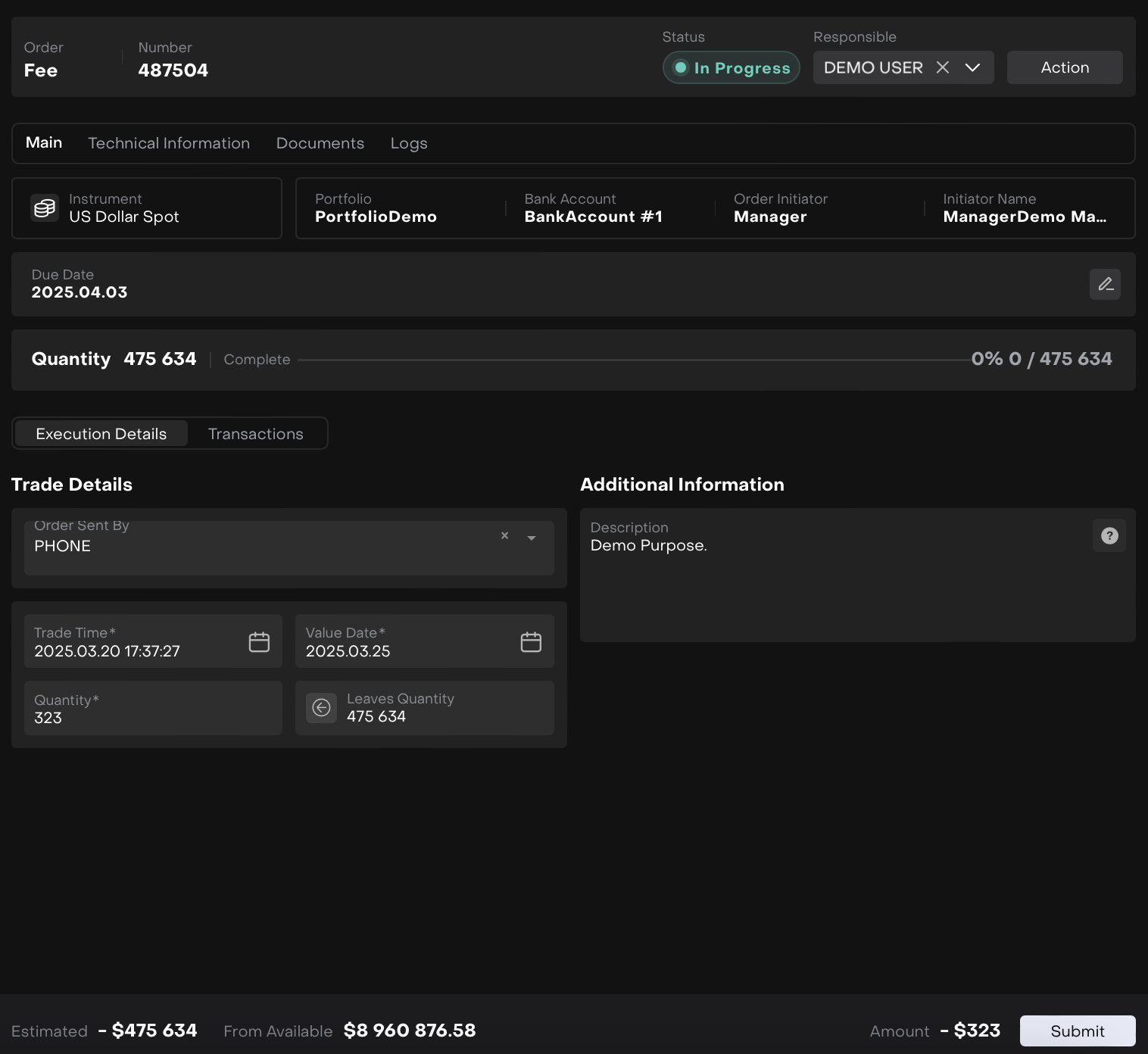1148x1054 pixels.
Task: Expand the Order Sent By dropdown
Action: tap(532, 538)
